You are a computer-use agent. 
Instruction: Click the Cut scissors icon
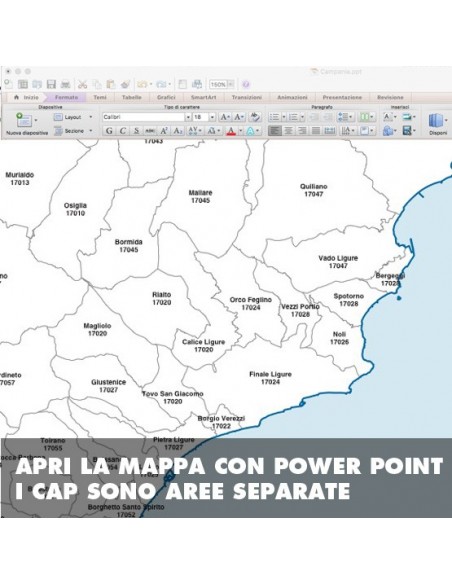(82, 84)
